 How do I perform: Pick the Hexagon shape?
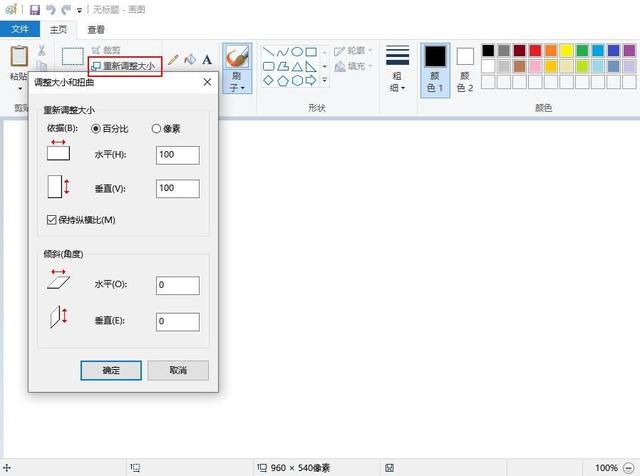[x=297, y=80]
